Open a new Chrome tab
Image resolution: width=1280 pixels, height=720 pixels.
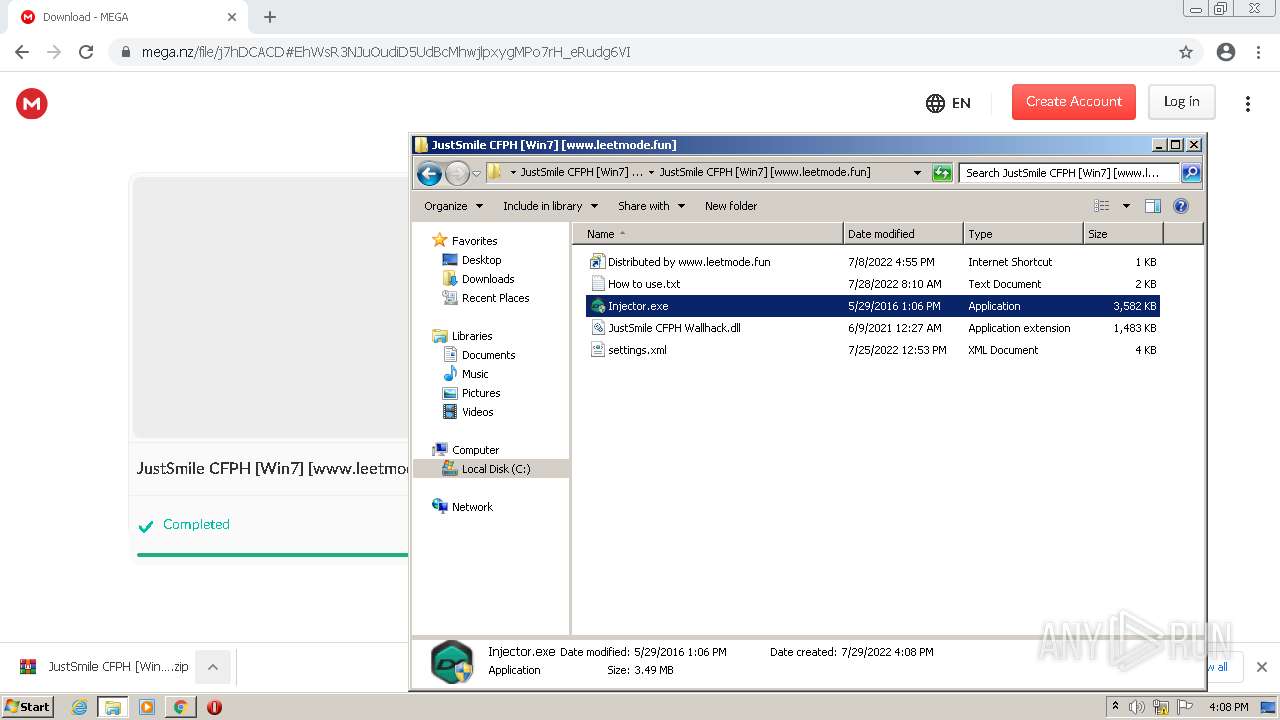270,17
